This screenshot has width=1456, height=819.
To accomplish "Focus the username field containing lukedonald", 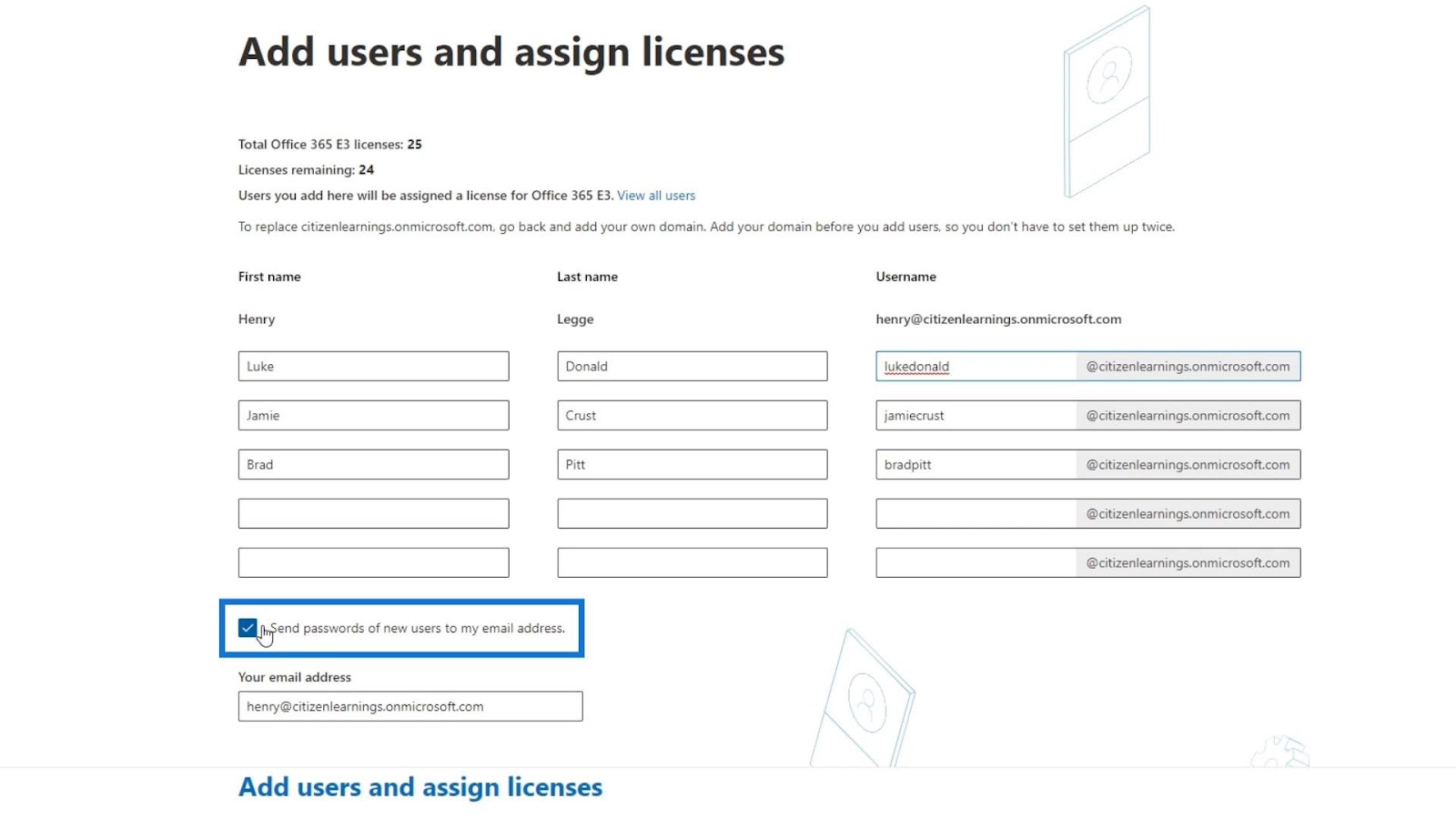I will (976, 367).
